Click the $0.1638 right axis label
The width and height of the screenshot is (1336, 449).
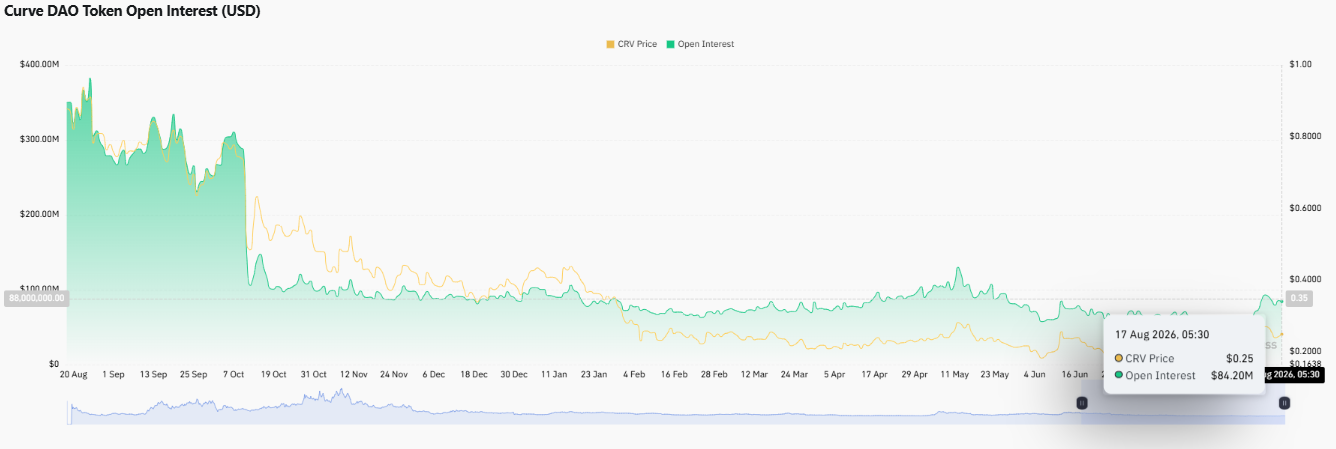(x=1304, y=364)
